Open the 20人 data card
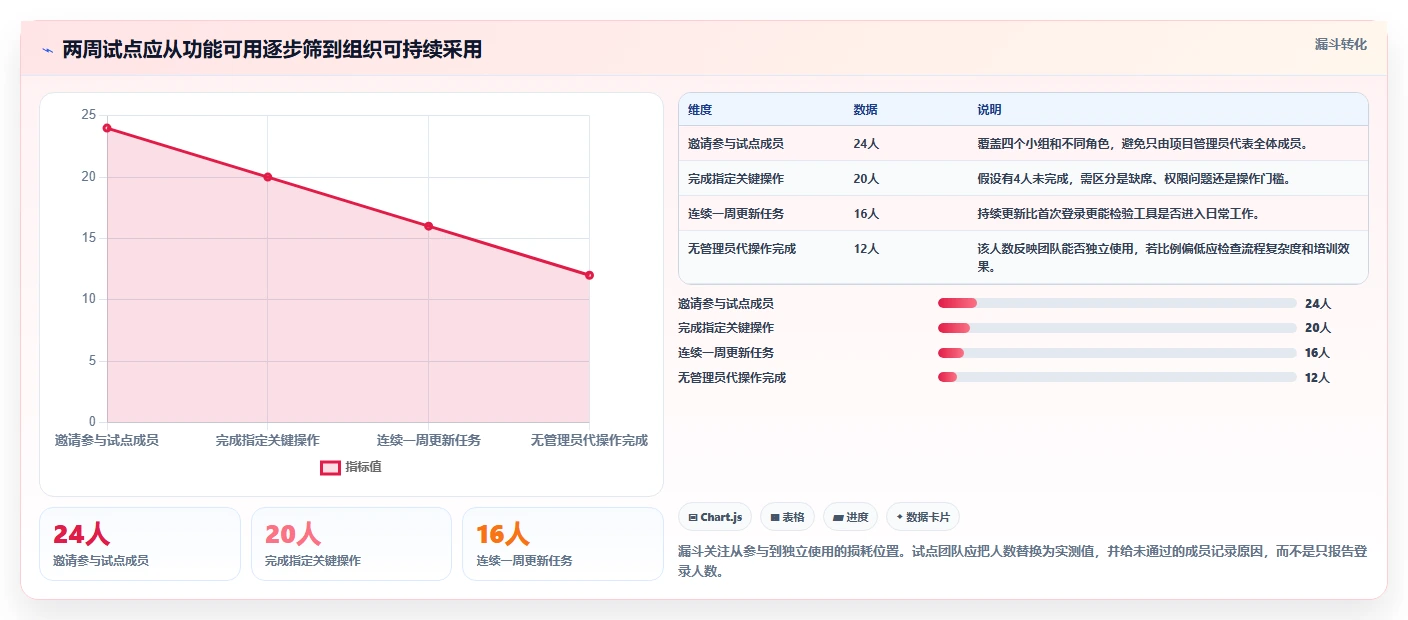This screenshot has height=620, width=1408. click(352, 544)
